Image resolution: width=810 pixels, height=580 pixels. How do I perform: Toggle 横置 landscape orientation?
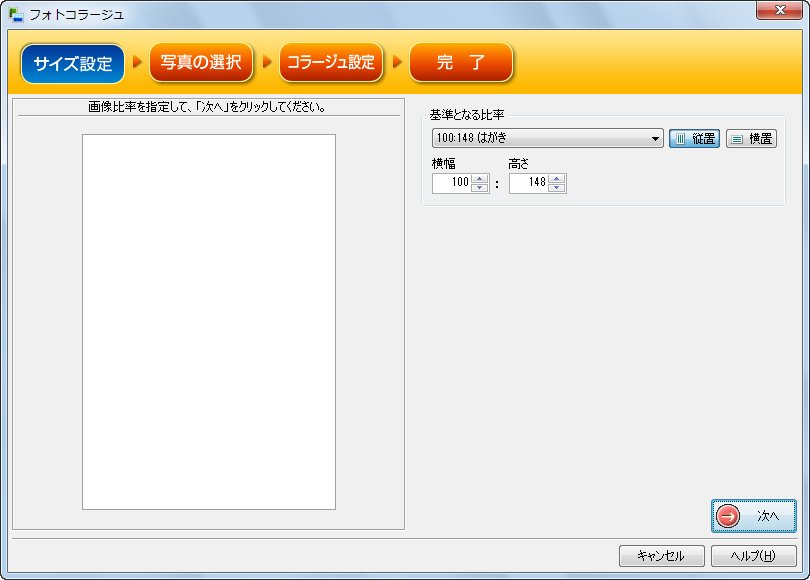point(752,138)
